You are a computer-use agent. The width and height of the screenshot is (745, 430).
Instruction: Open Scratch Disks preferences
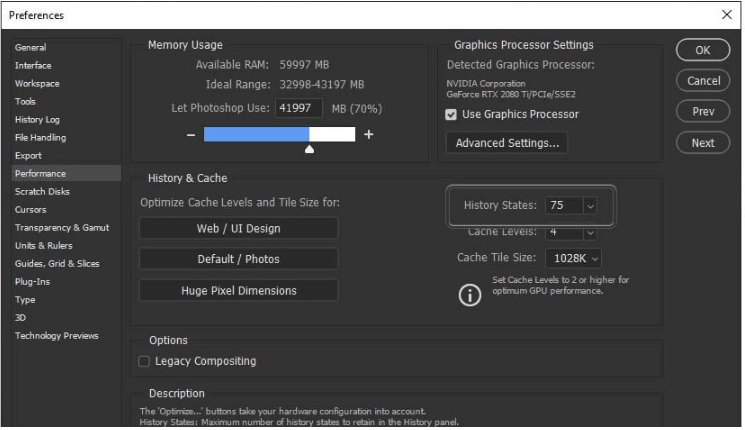[x=42, y=192]
